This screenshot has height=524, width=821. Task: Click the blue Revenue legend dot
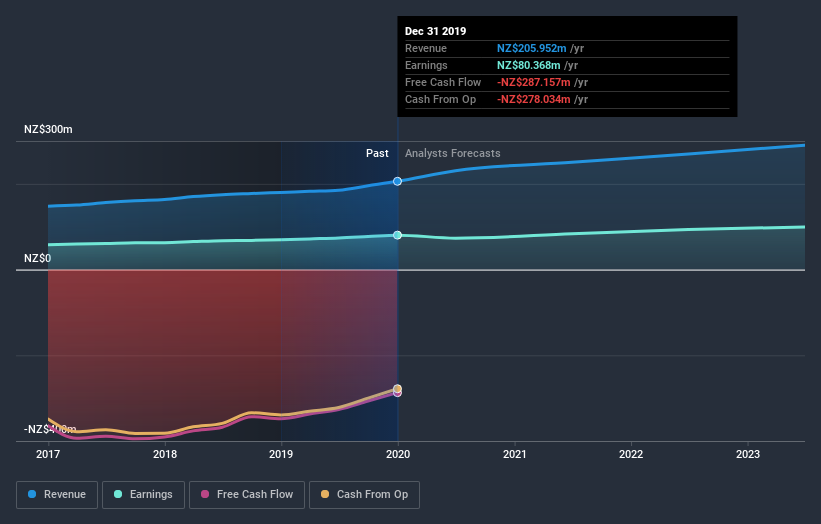coord(32,494)
